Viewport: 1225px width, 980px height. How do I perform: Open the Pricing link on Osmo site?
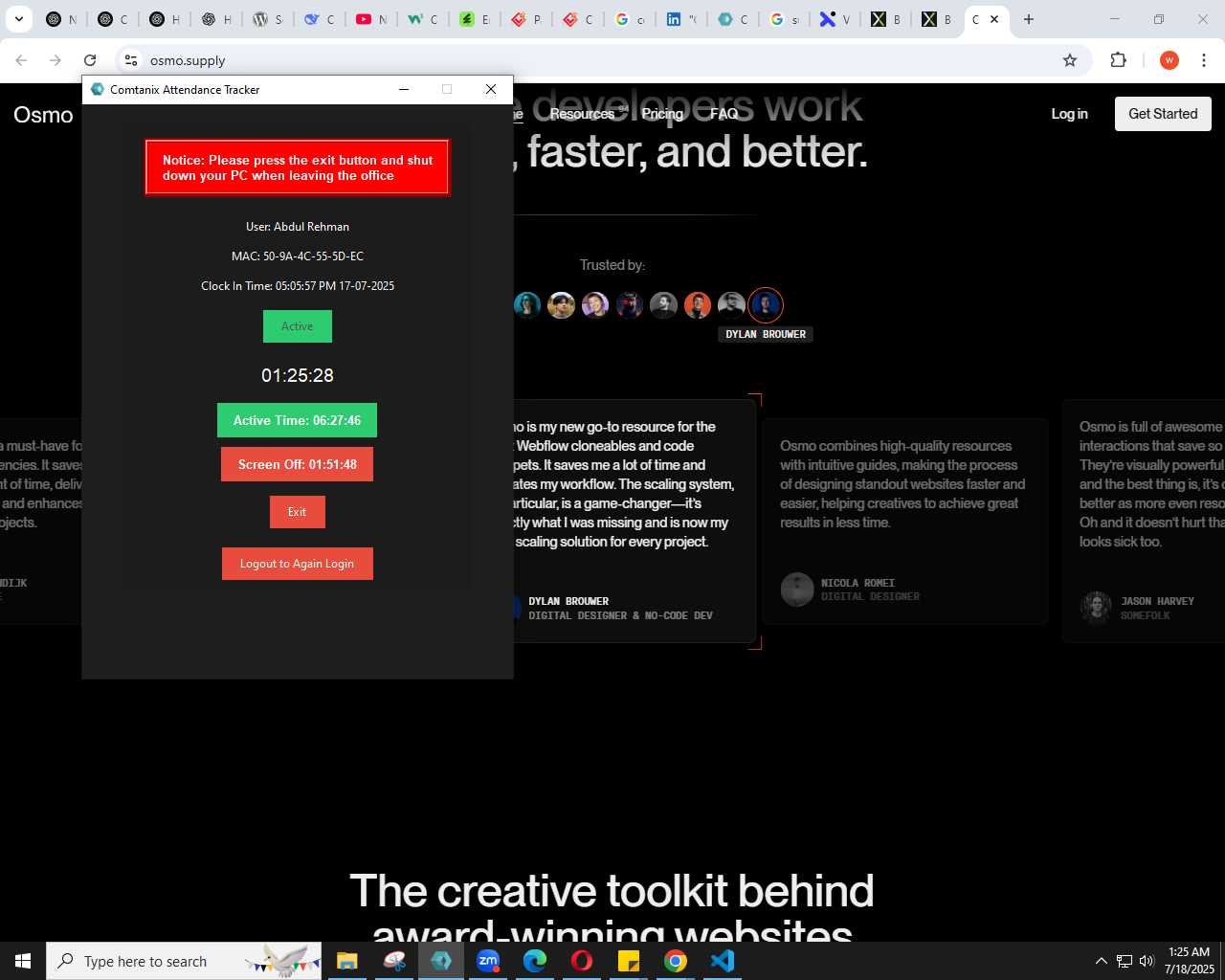point(662,114)
